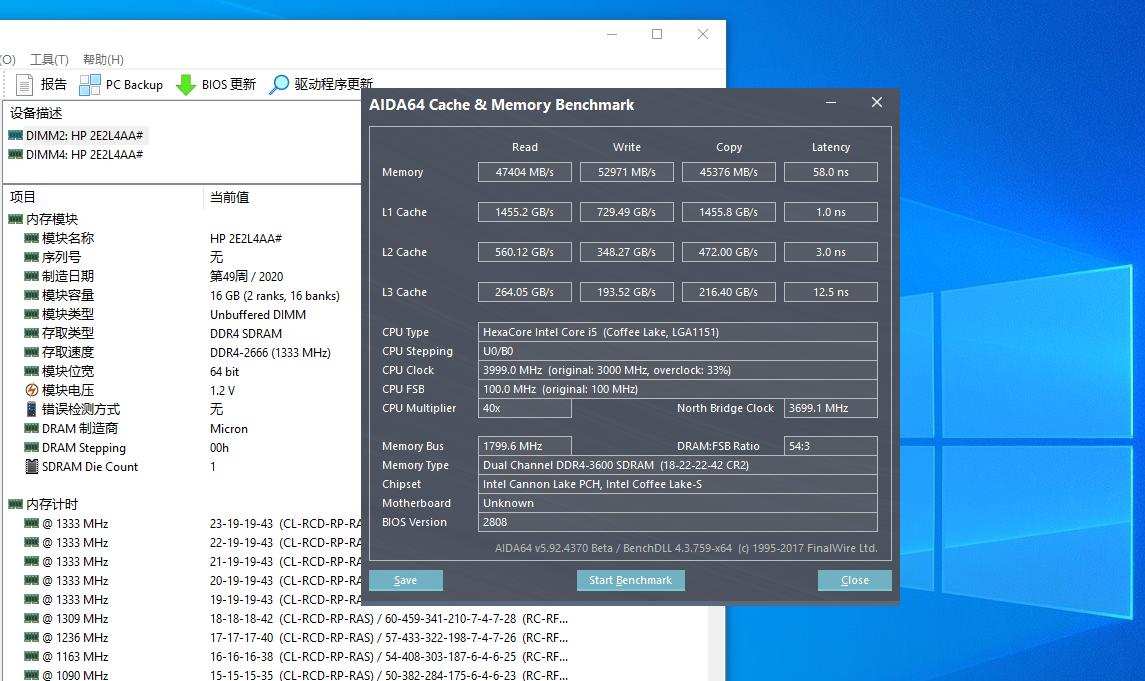Click Start Benchmark button
The image size is (1145, 681).
coord(630,580)
